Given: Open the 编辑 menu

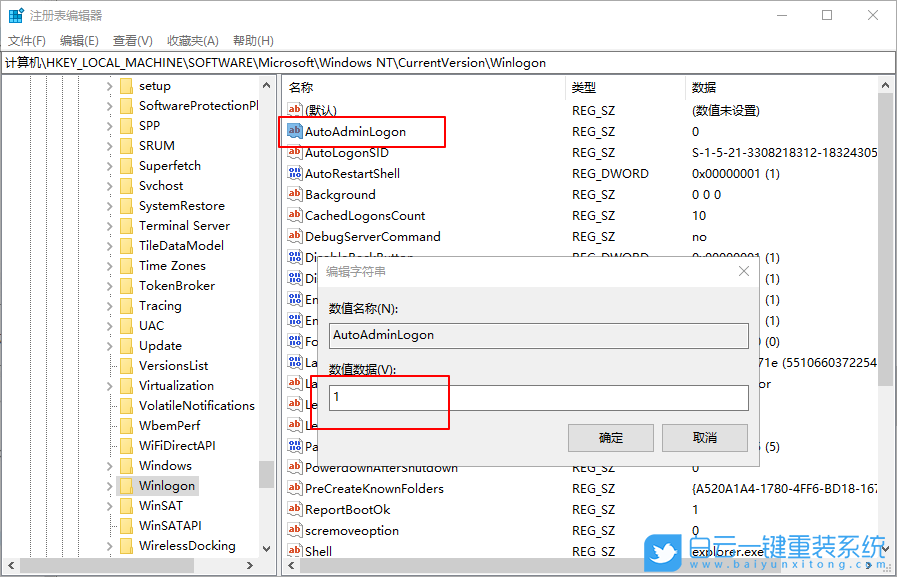Looking at the screenshot, I should (78, 40).
